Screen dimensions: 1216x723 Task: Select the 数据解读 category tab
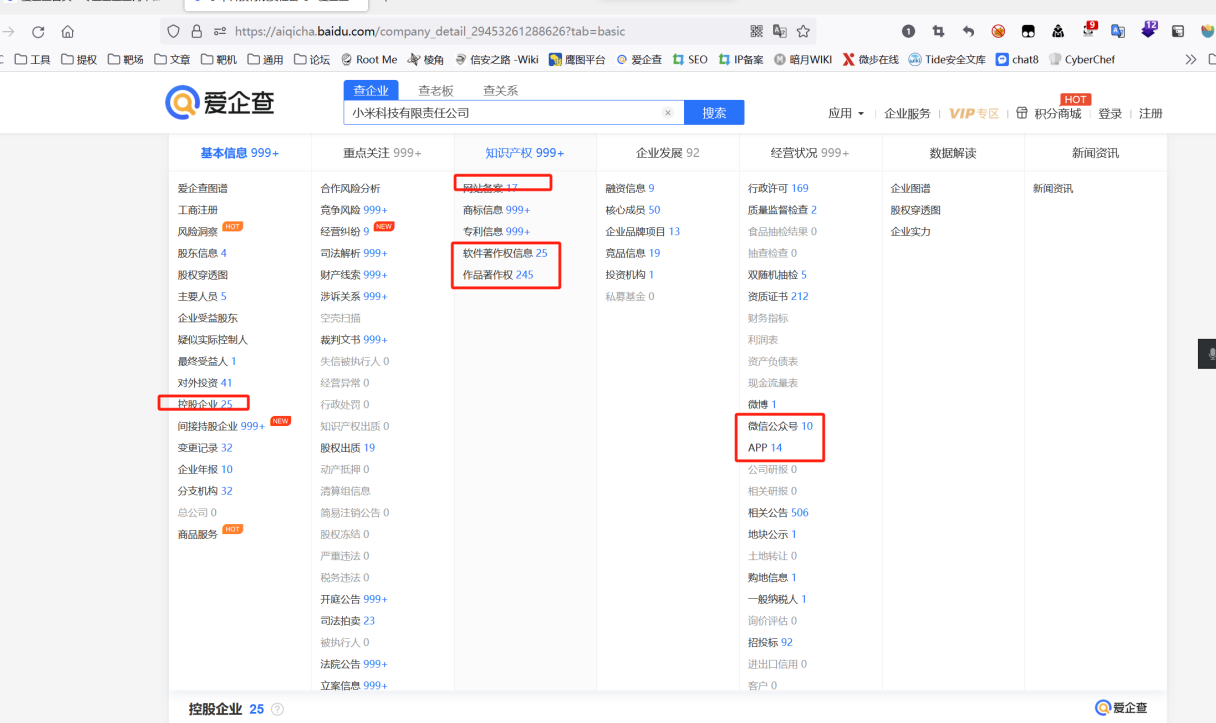click(x=953, y=153)
